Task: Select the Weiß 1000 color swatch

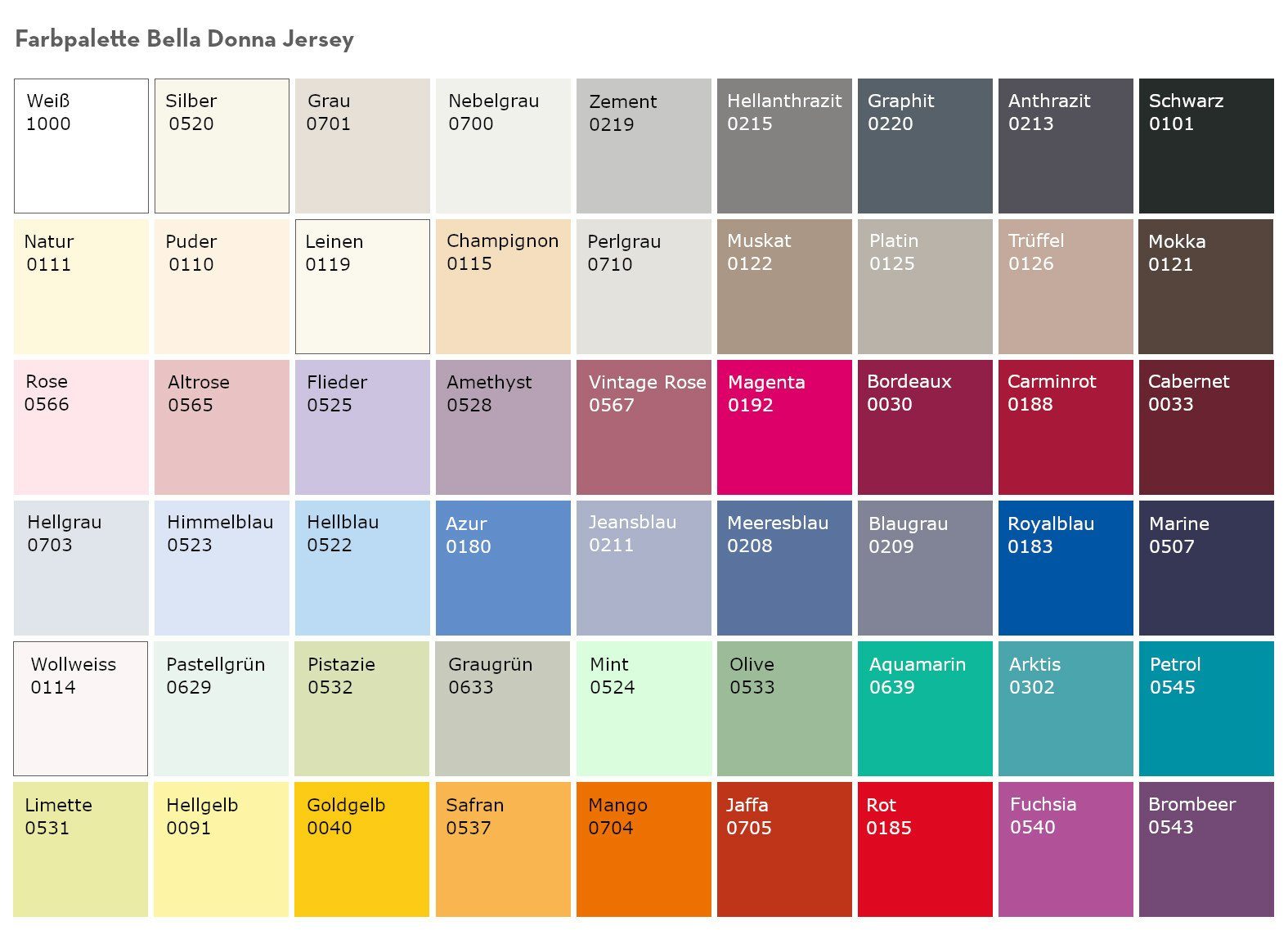Action: [81, 146]
